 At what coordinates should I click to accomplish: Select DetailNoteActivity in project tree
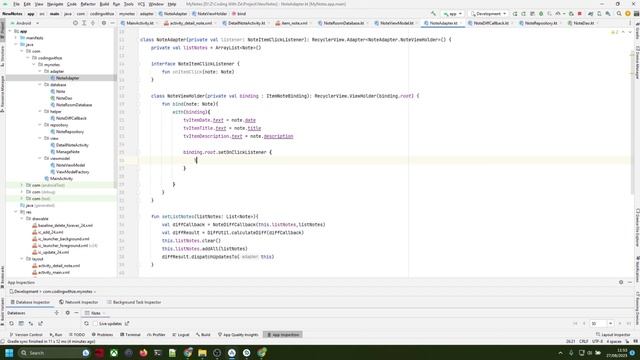[72, 145]
